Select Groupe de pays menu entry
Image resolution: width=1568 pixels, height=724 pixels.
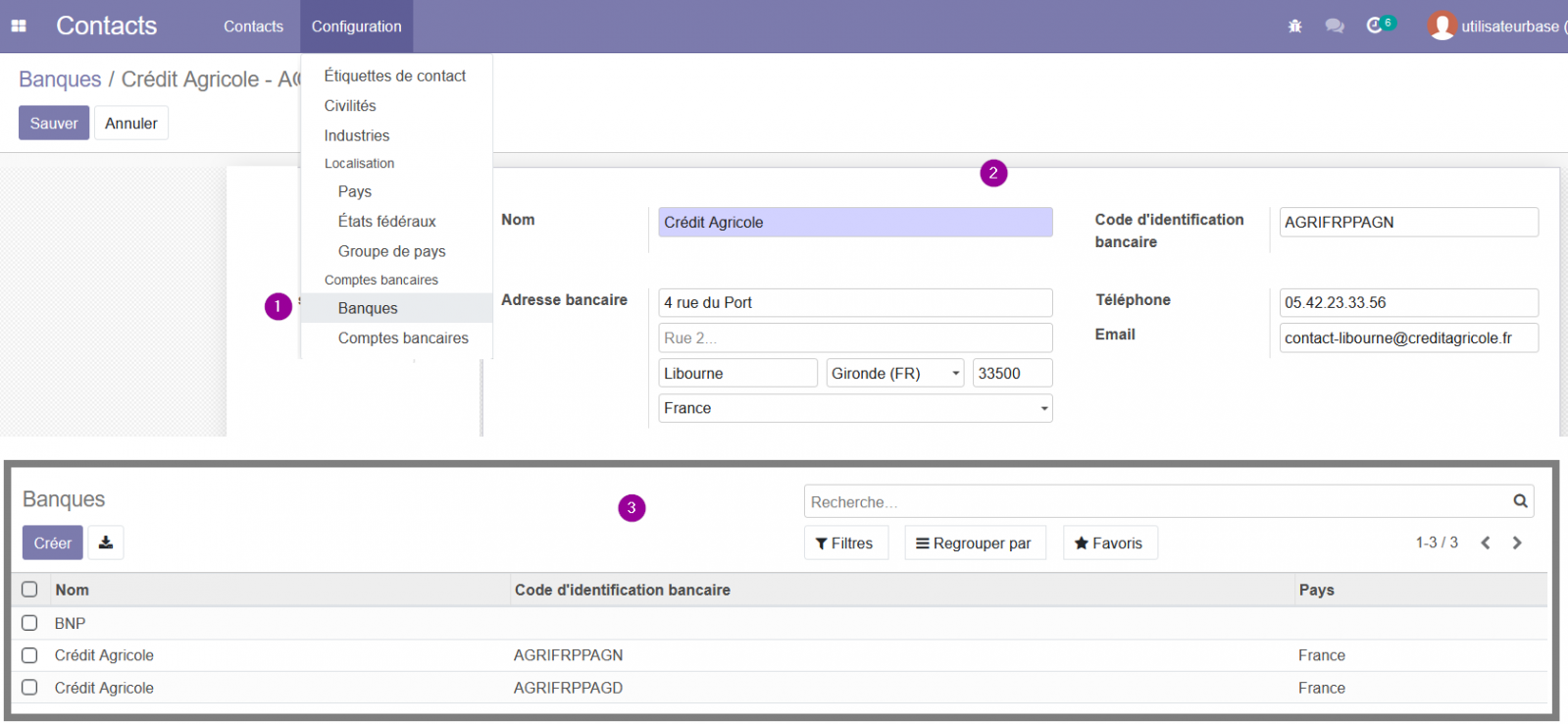[392, 251]
